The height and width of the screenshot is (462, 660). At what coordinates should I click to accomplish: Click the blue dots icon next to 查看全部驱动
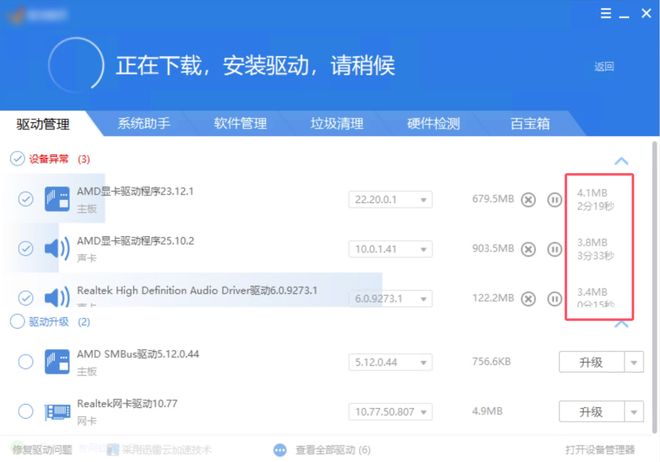click(280, 450)
